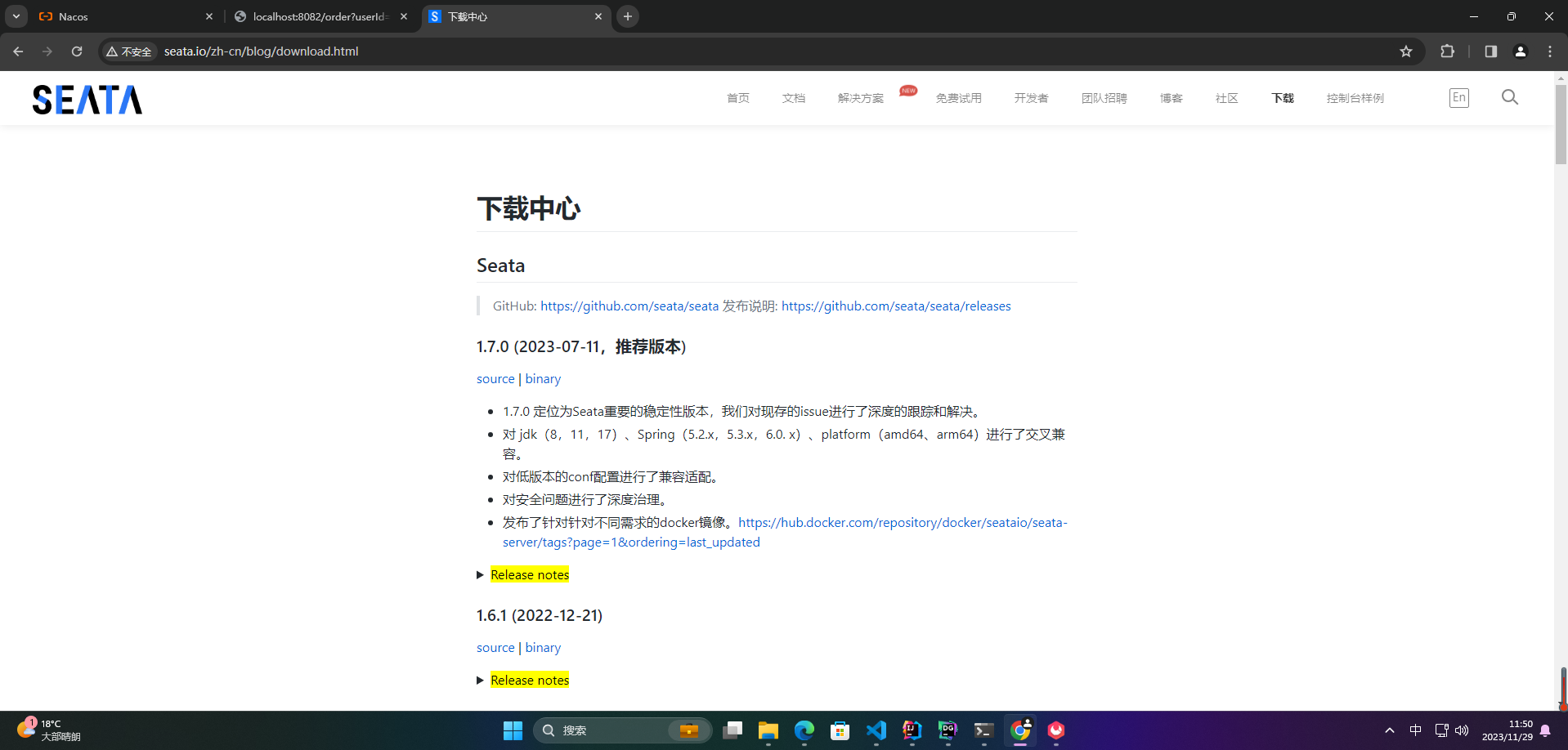This screenshot has height=750, width=1568.
Task: Open the red hexagon app in taskbar
Action: pos(1056,730)
